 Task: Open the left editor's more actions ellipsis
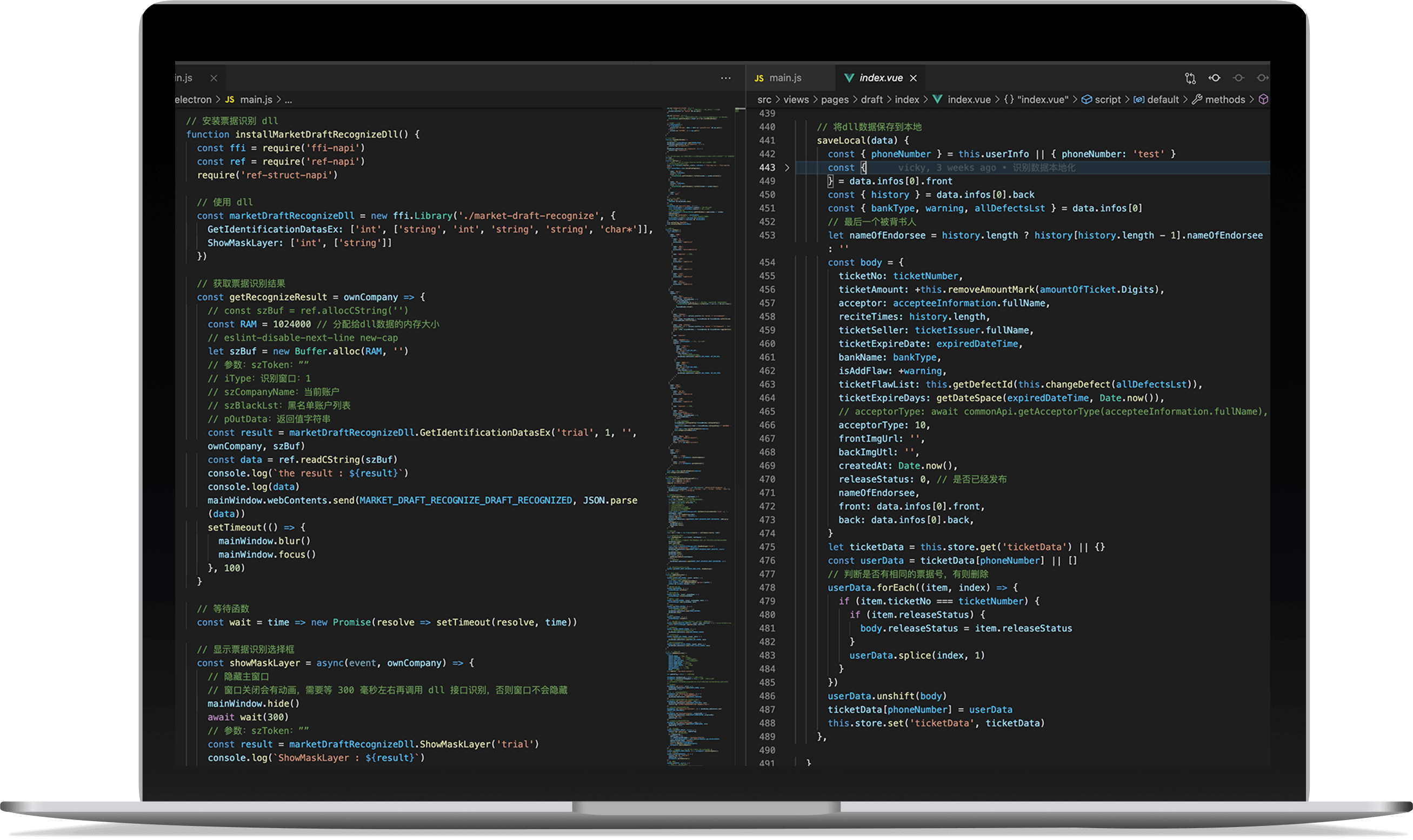725,78
